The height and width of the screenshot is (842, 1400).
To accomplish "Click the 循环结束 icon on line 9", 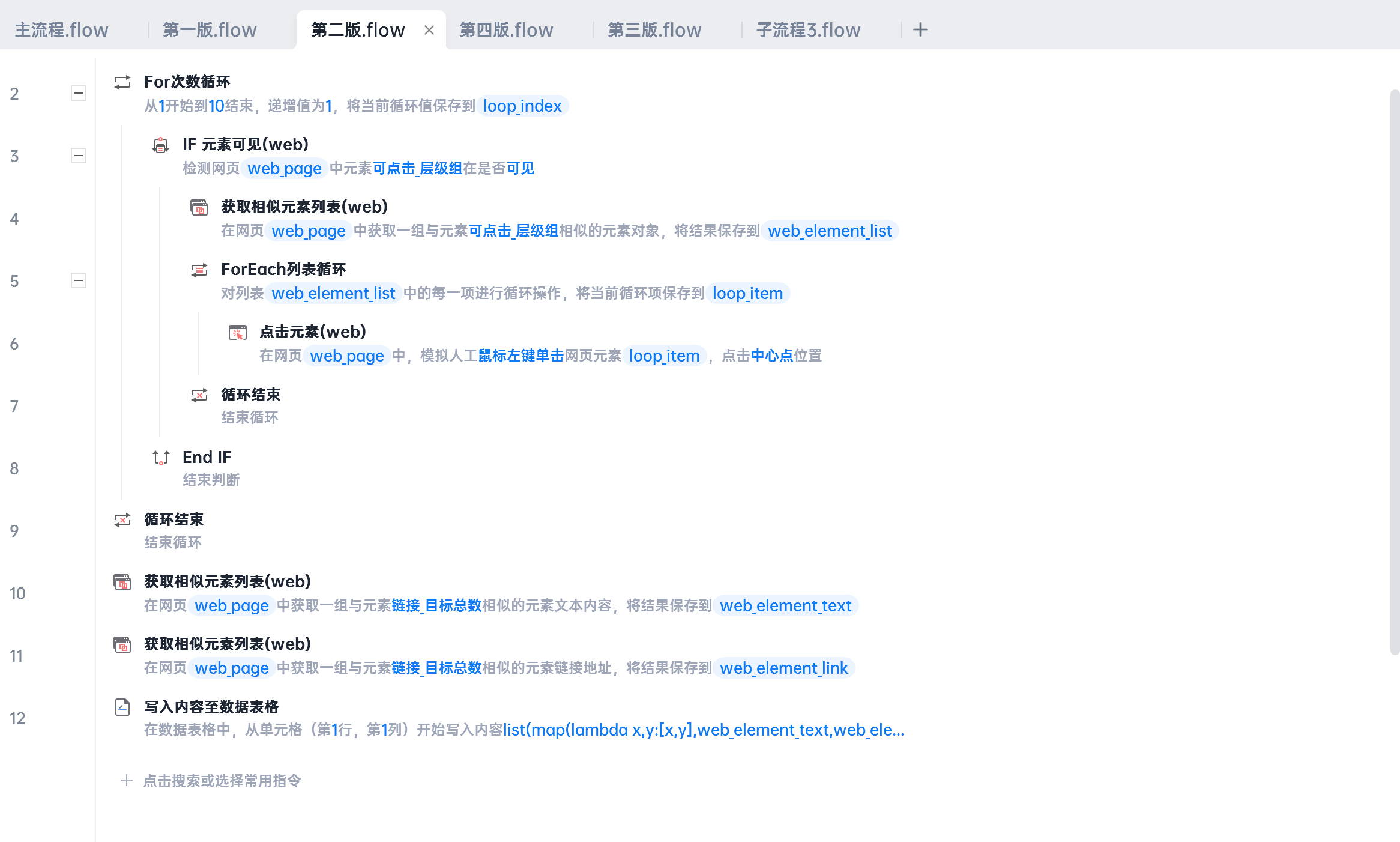I will [122, 520].
